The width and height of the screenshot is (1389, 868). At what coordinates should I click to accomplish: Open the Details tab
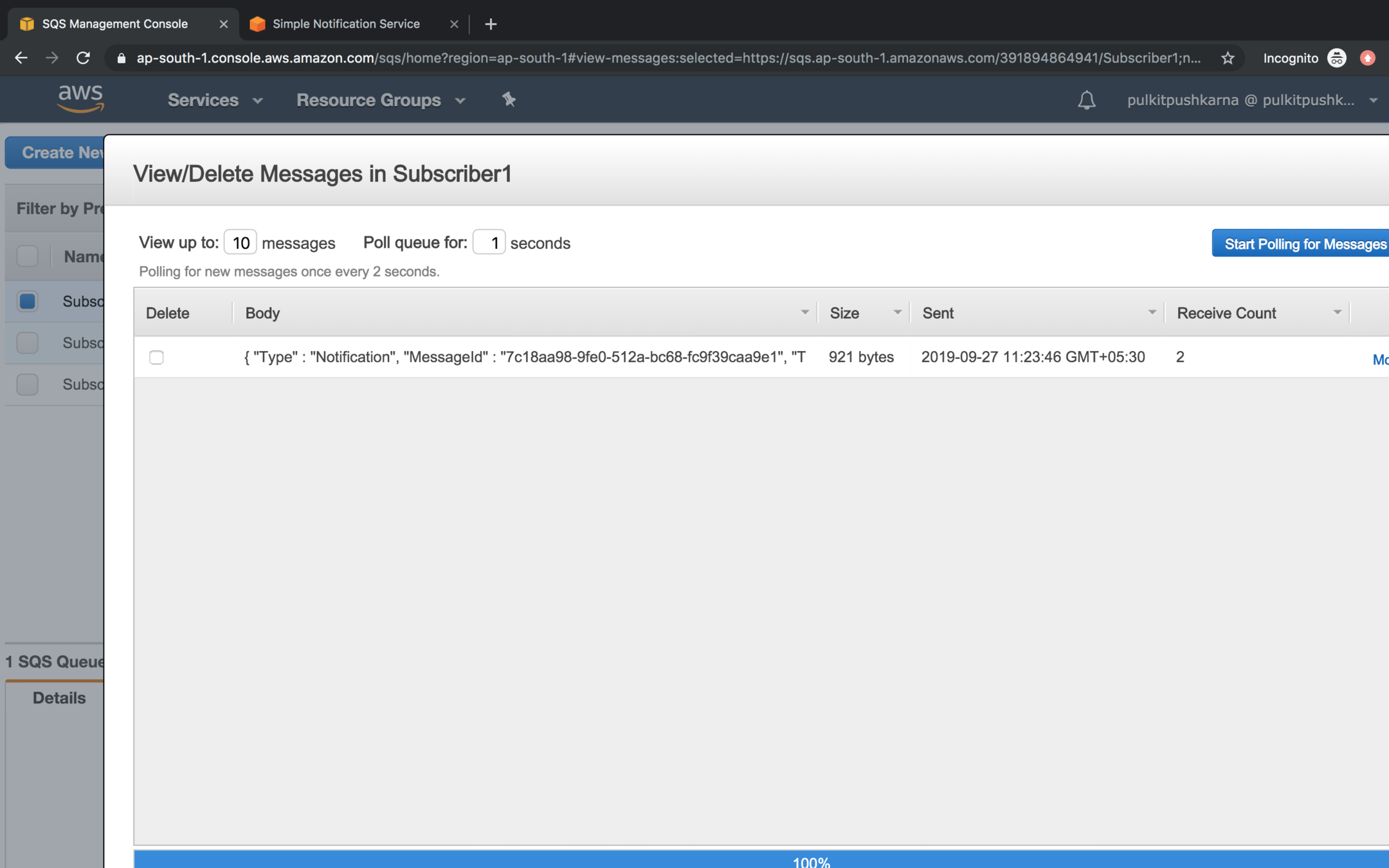click(x=59, y=698)
